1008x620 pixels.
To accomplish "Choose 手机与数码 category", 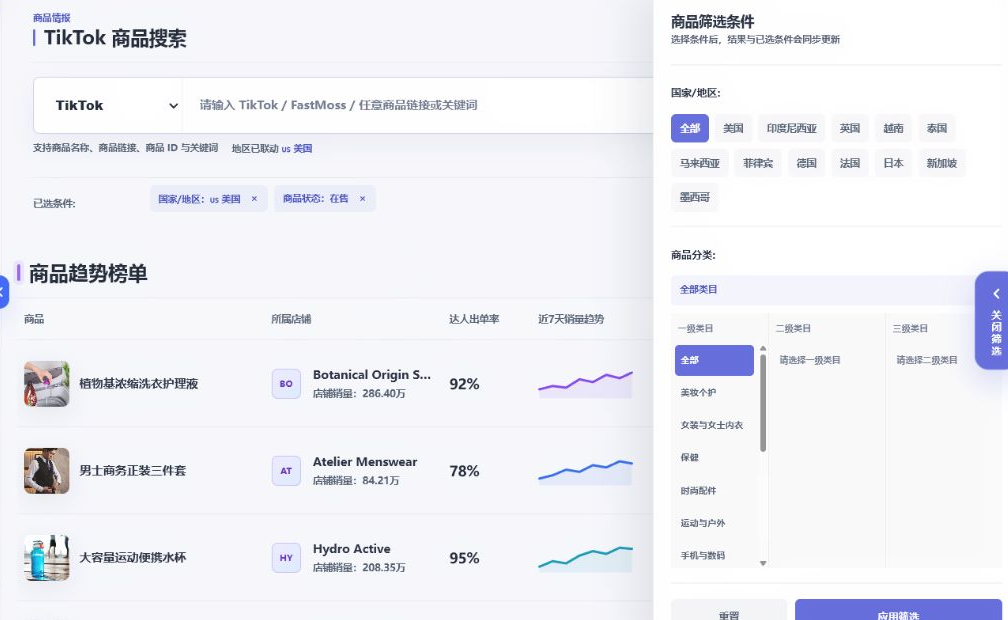I will (x=714, y=555).
